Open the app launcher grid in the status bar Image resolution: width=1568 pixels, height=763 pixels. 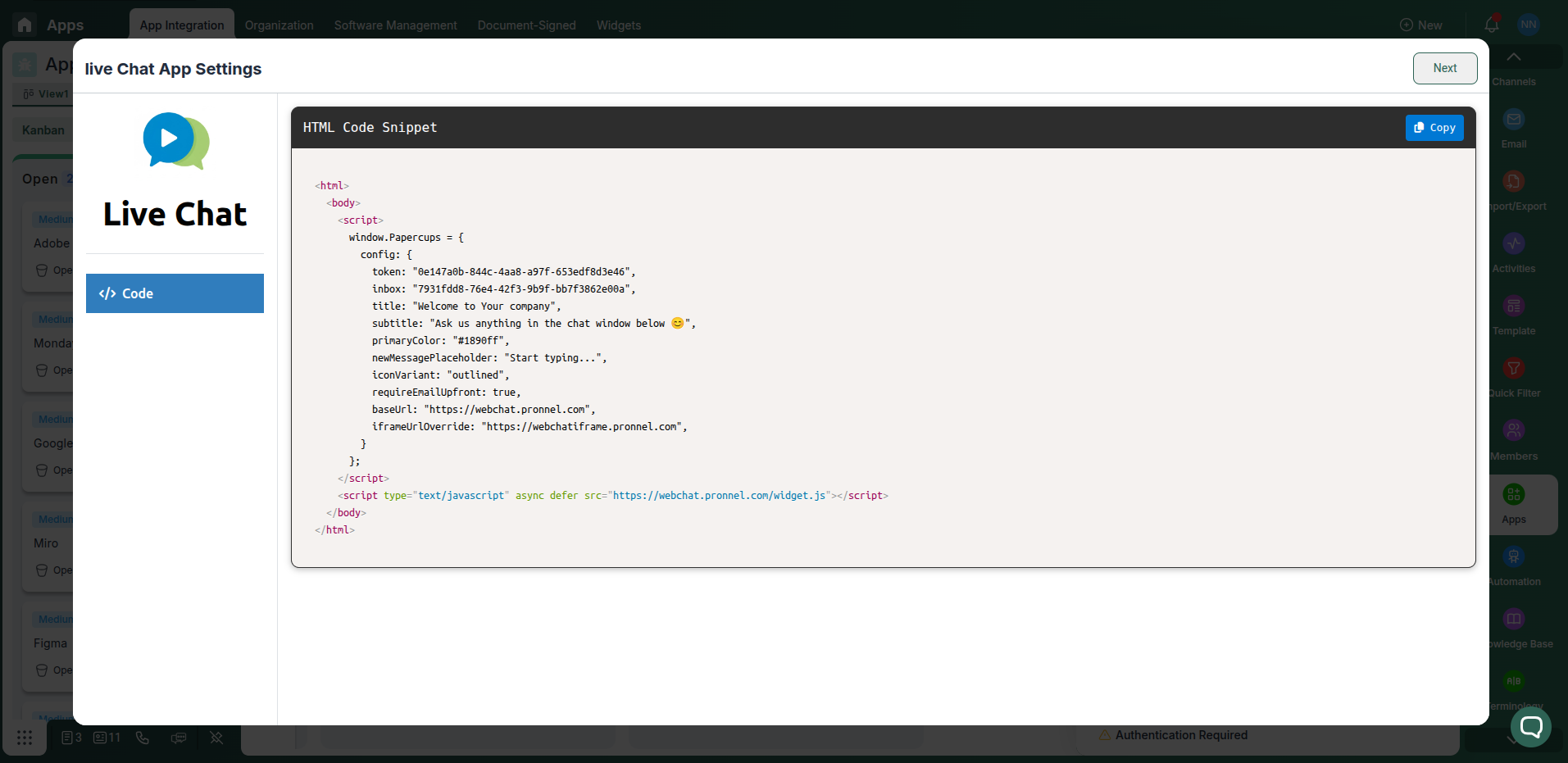[24, 738]
